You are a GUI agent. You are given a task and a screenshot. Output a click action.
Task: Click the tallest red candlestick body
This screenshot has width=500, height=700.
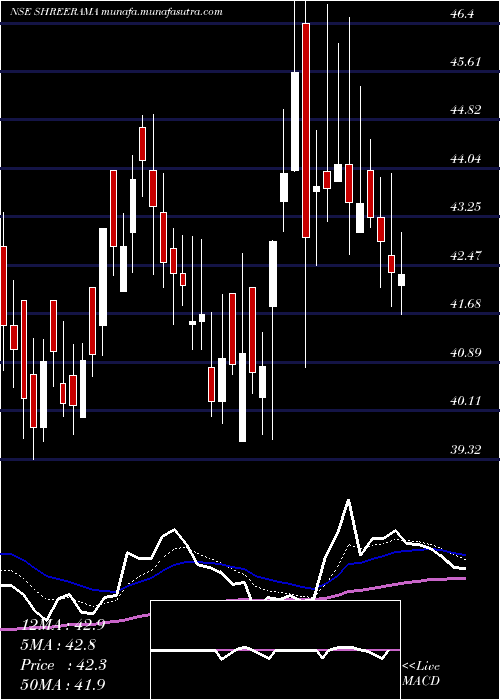(306, 130)
